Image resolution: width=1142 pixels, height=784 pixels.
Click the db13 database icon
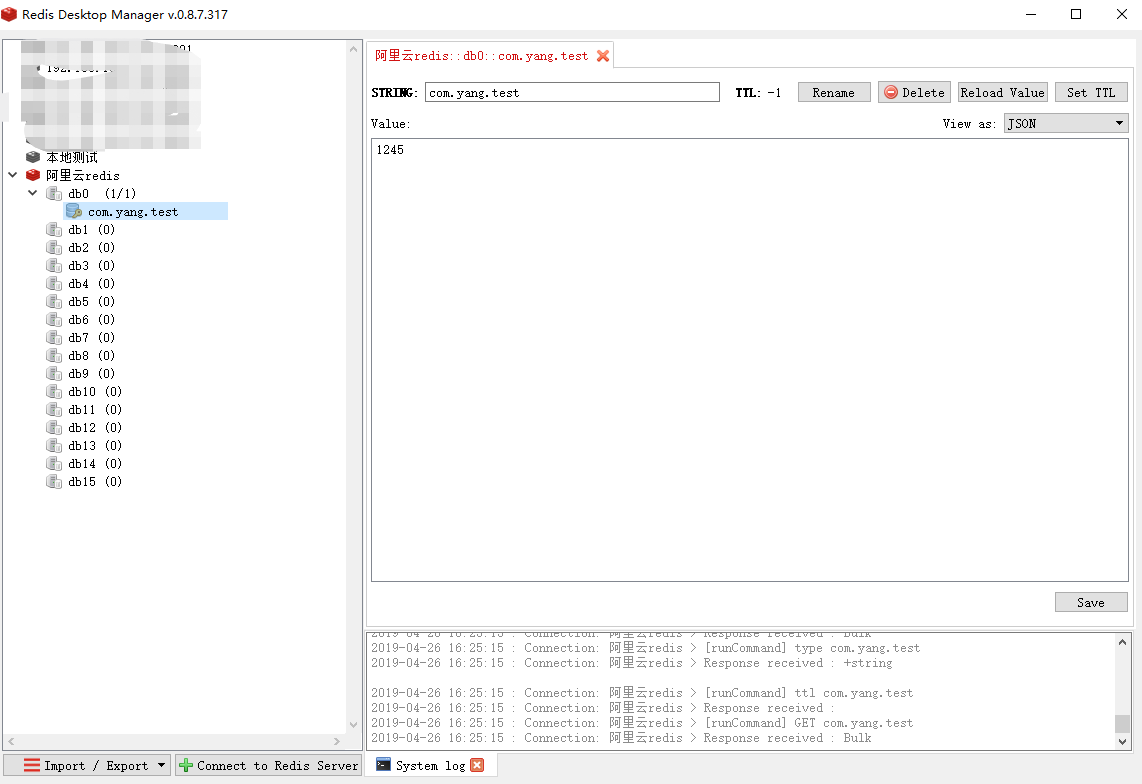pos(54,445)
